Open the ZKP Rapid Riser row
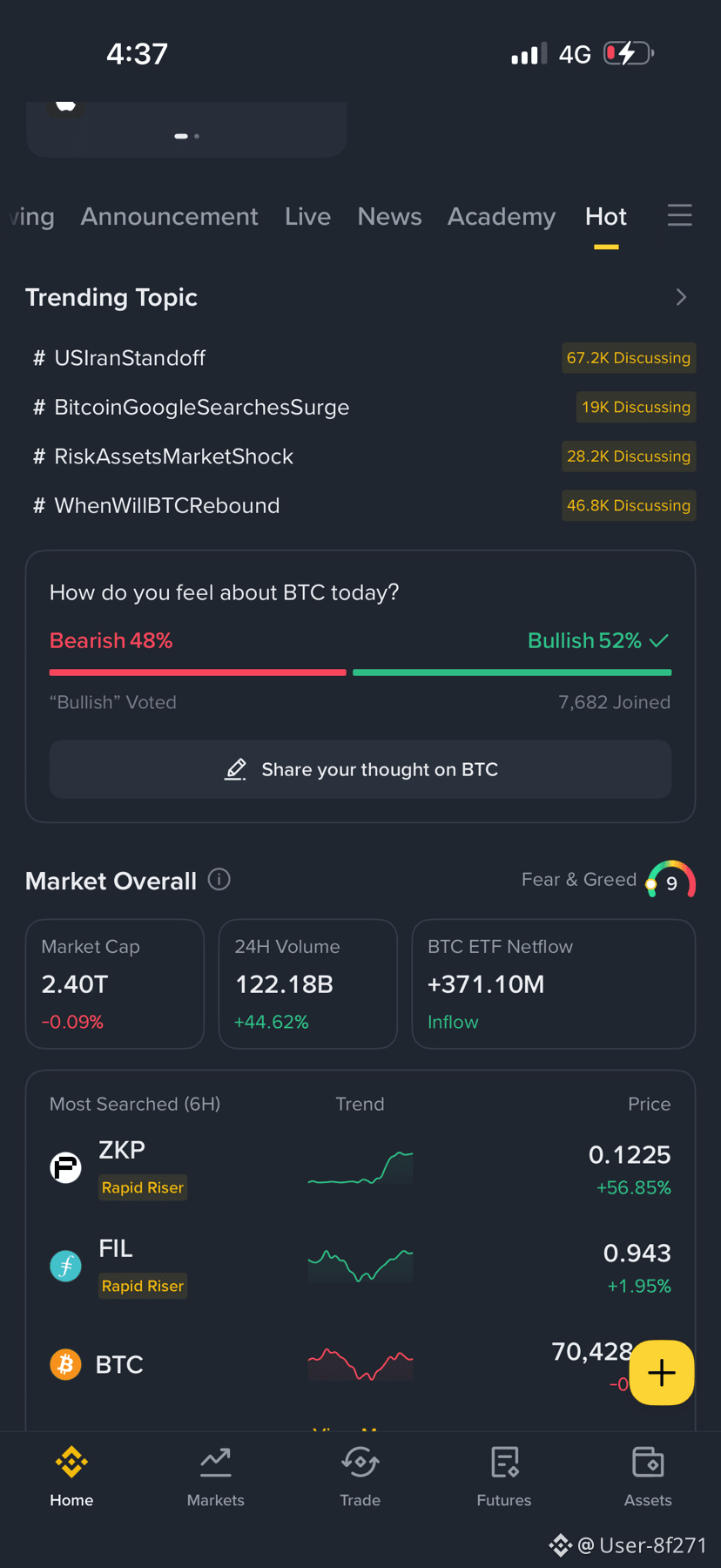The image size is (721, 1568). coord(360,1168)
